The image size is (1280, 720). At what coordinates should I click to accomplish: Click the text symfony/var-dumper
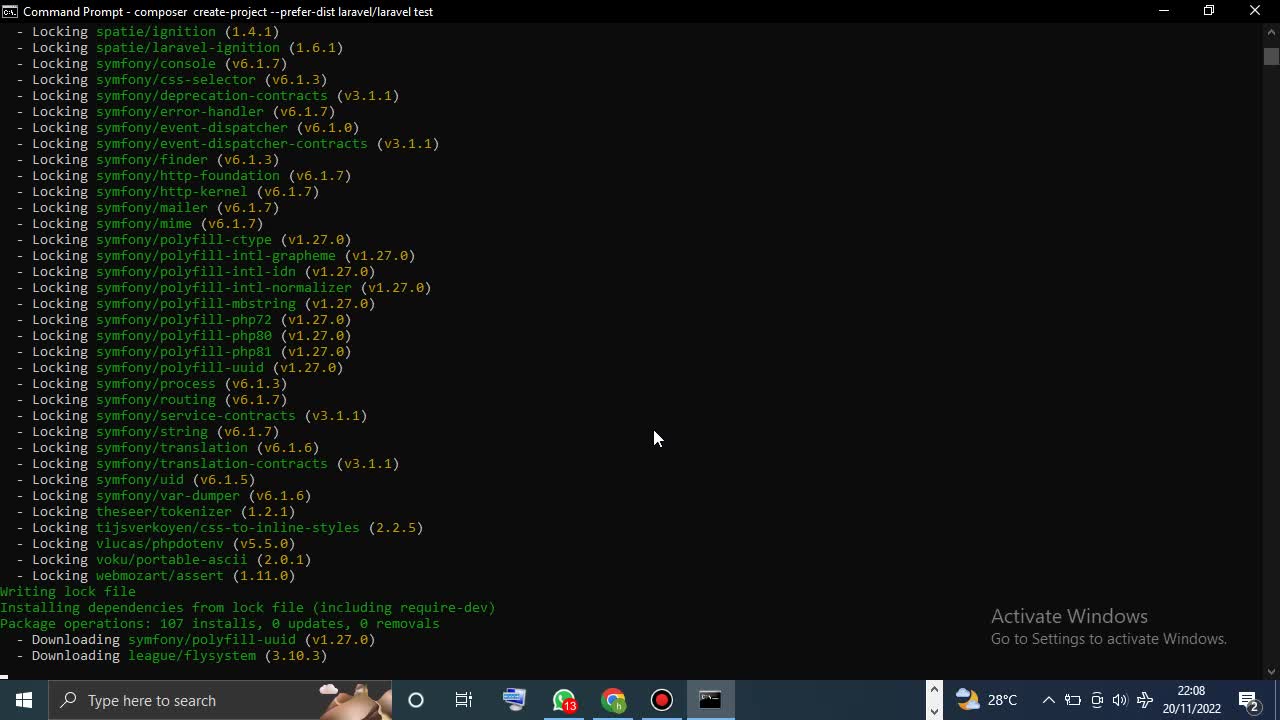tap(168, 495)
